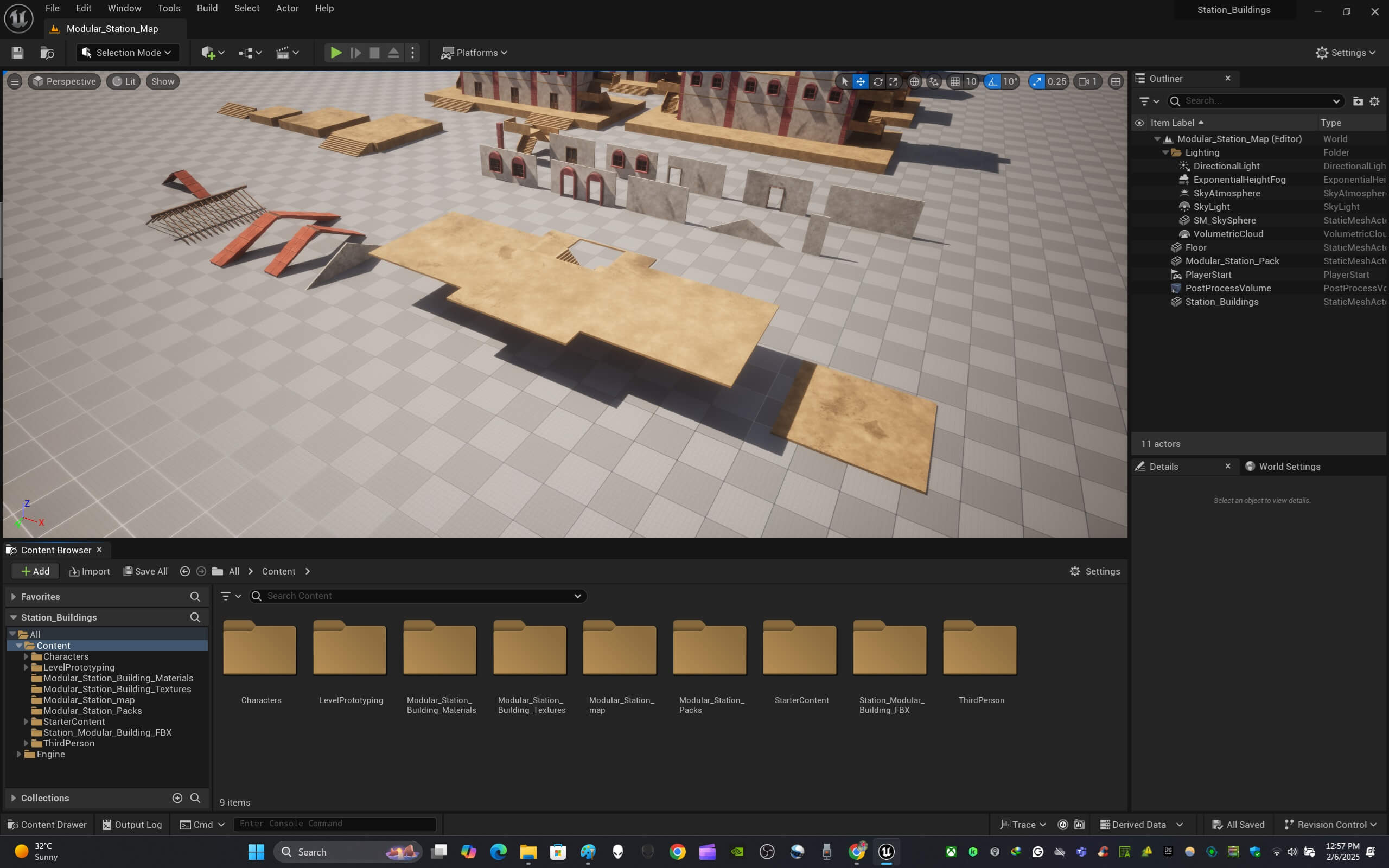Open the Selection Mode dropdown
1389x868 pixels.
pos(128,53)
